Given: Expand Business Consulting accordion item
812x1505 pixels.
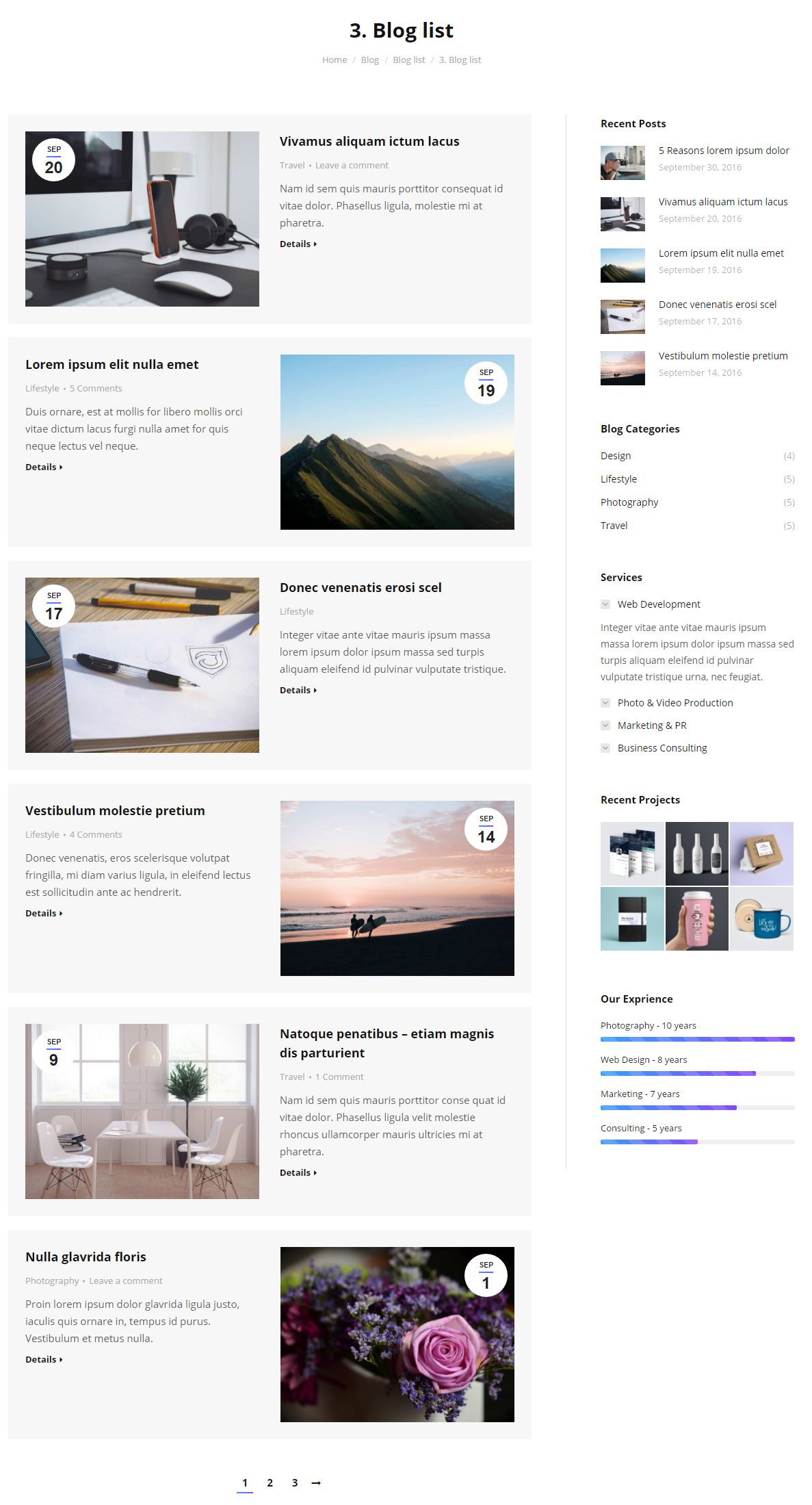Looking at the screenshot, I should pyautogui.click(x=654, y=748).
